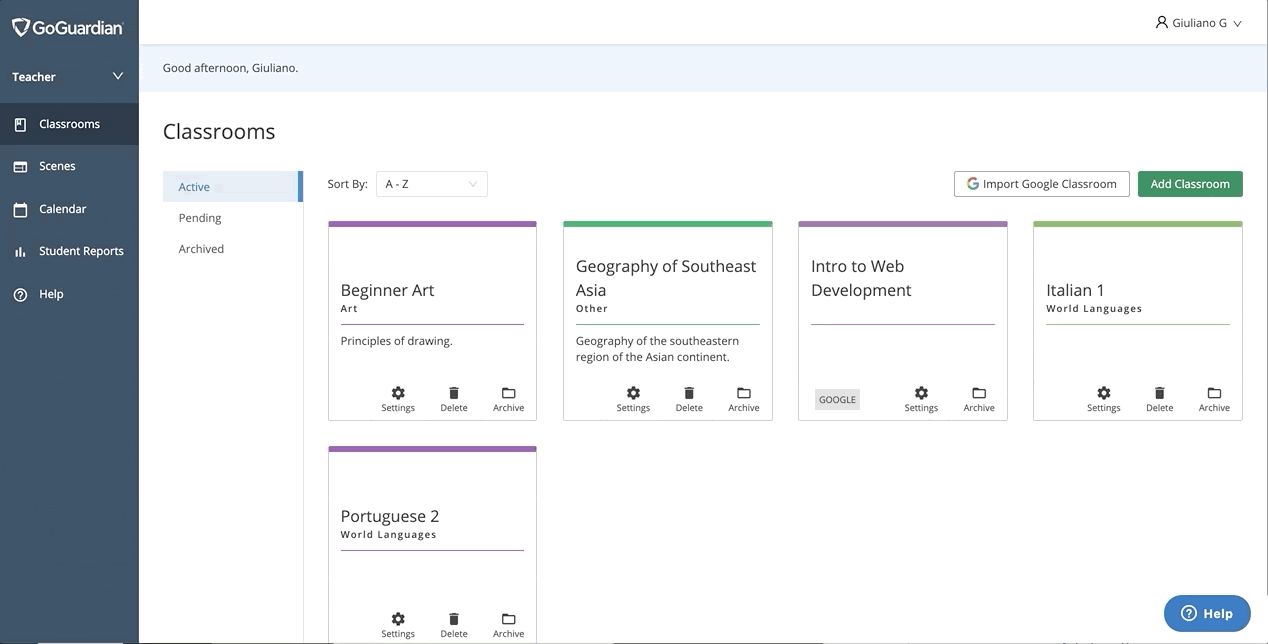The image size is (1268, 644).
Task: Switch to the Pending classrooms tab
Action: click(x=200, y=218)
